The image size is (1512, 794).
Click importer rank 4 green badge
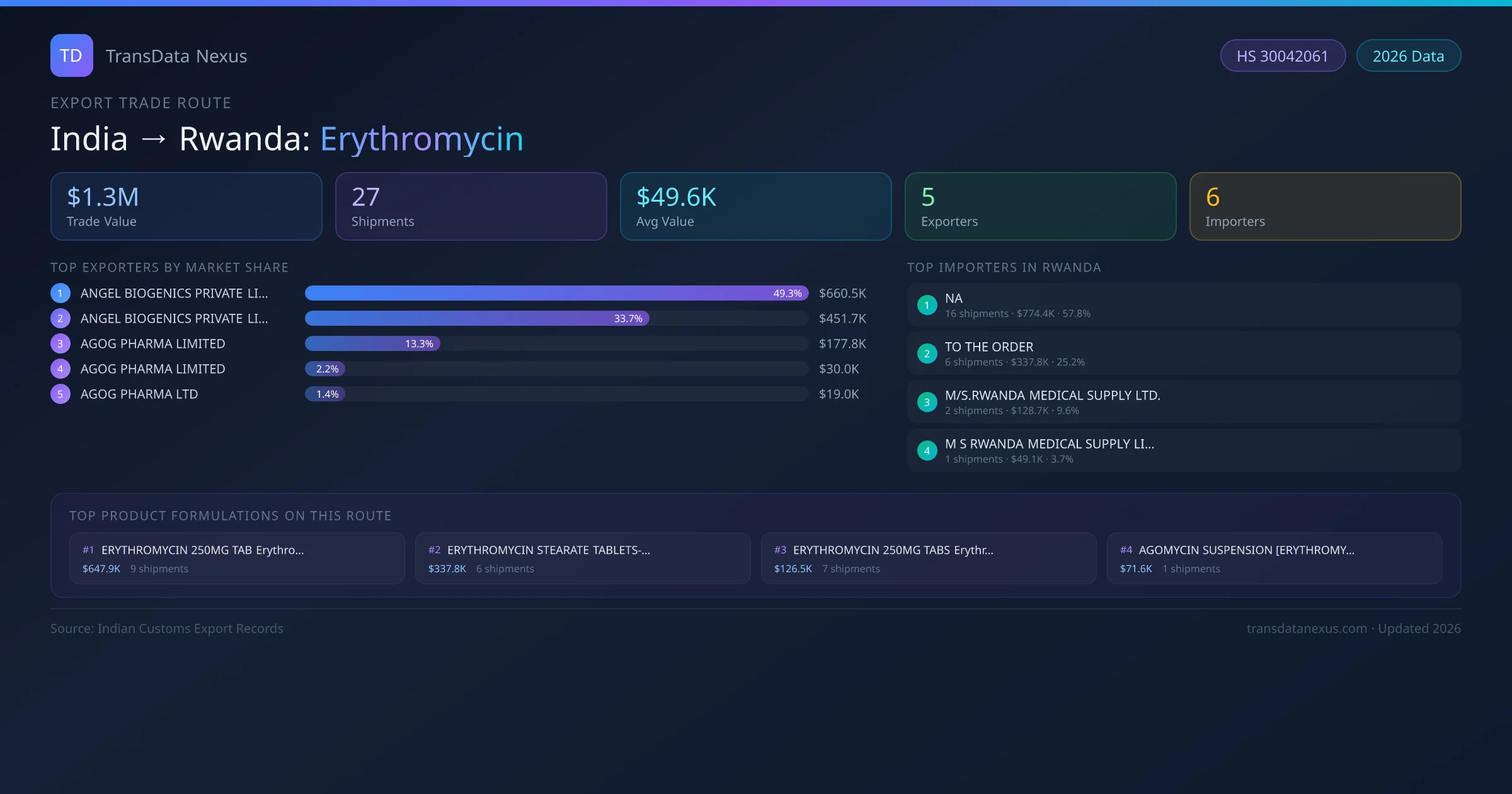coord(927,451)
